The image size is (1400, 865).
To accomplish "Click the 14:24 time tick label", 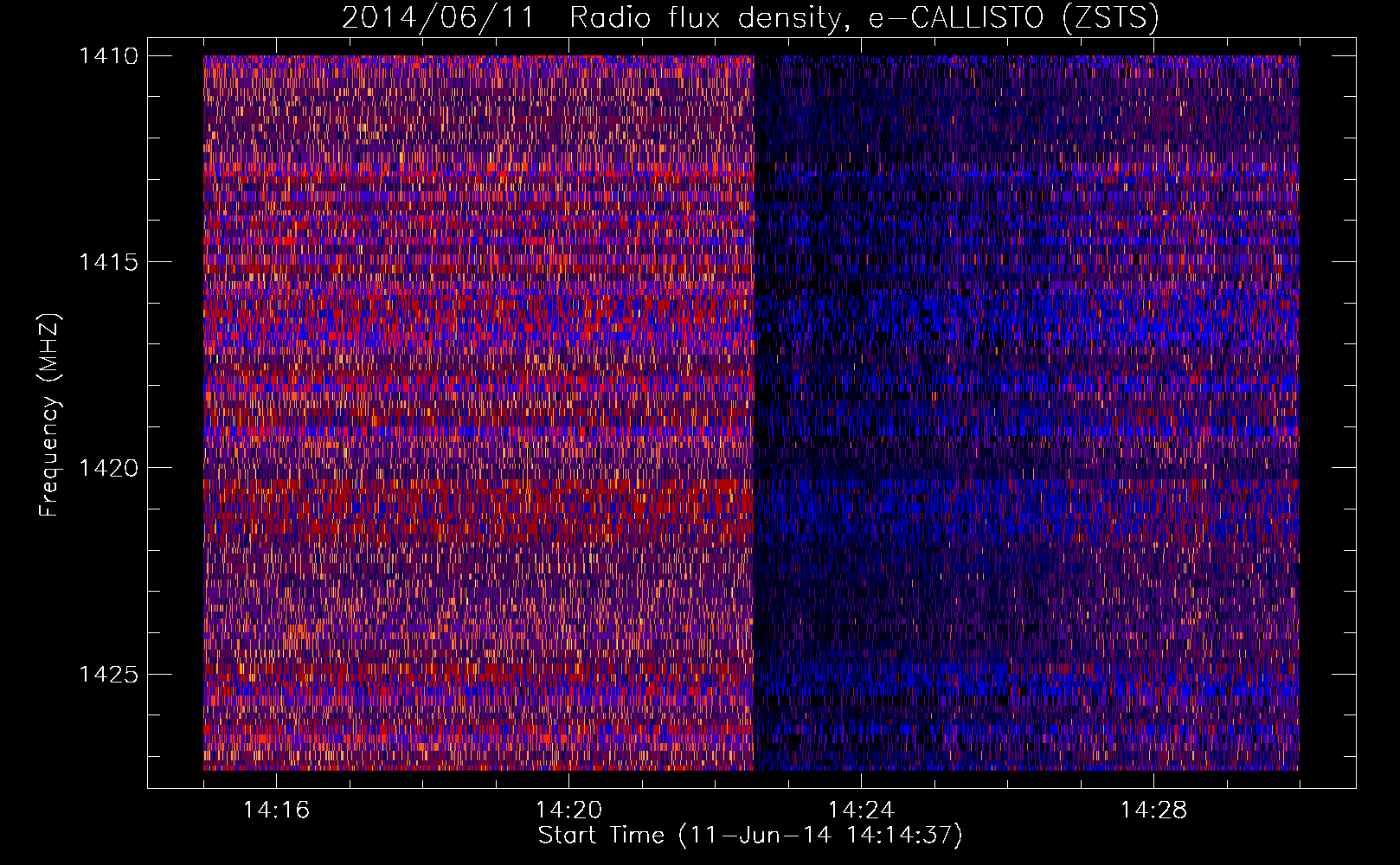I will 861,811.
